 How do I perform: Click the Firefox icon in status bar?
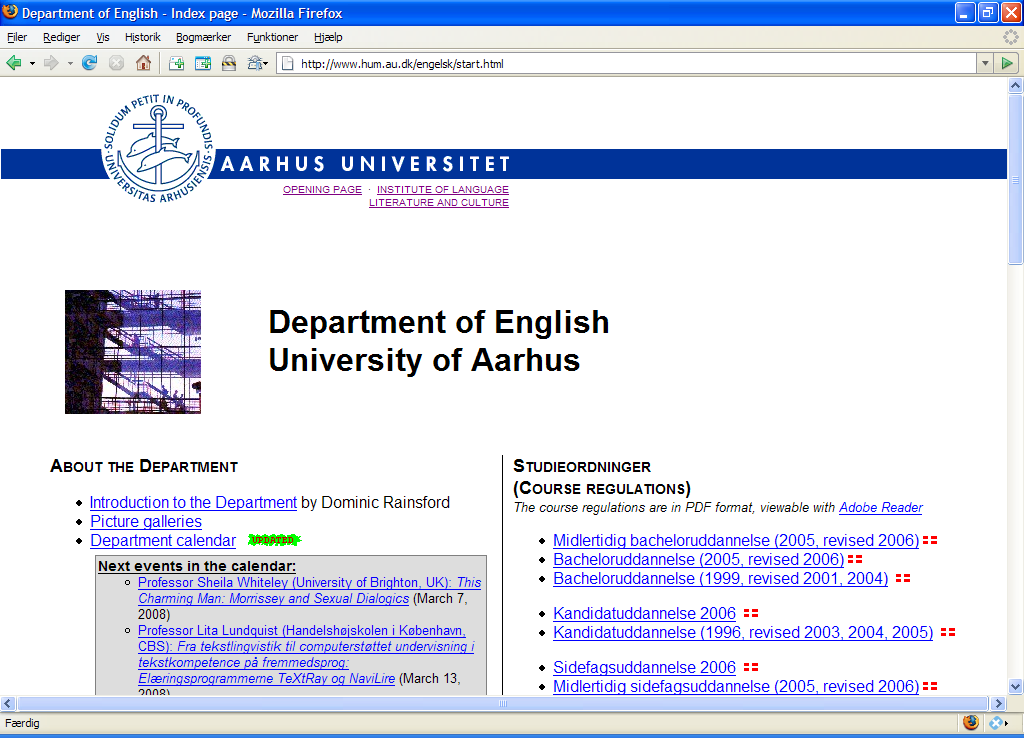point(971,722)
